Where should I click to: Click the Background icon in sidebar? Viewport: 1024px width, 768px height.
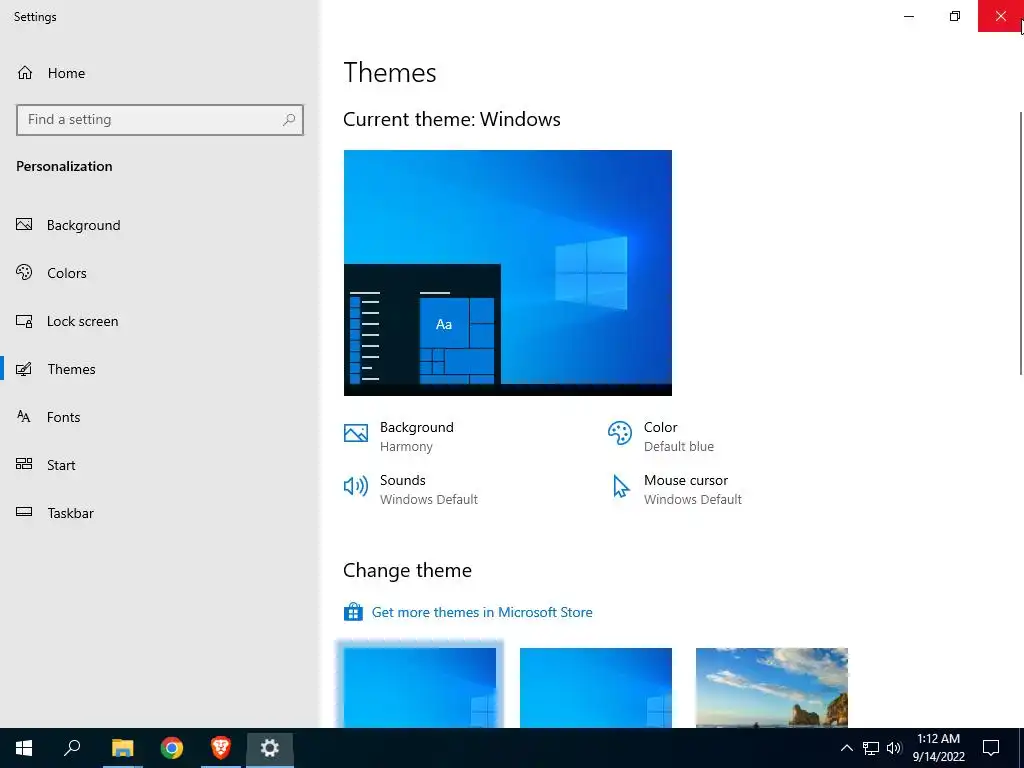tap(24, 225)
